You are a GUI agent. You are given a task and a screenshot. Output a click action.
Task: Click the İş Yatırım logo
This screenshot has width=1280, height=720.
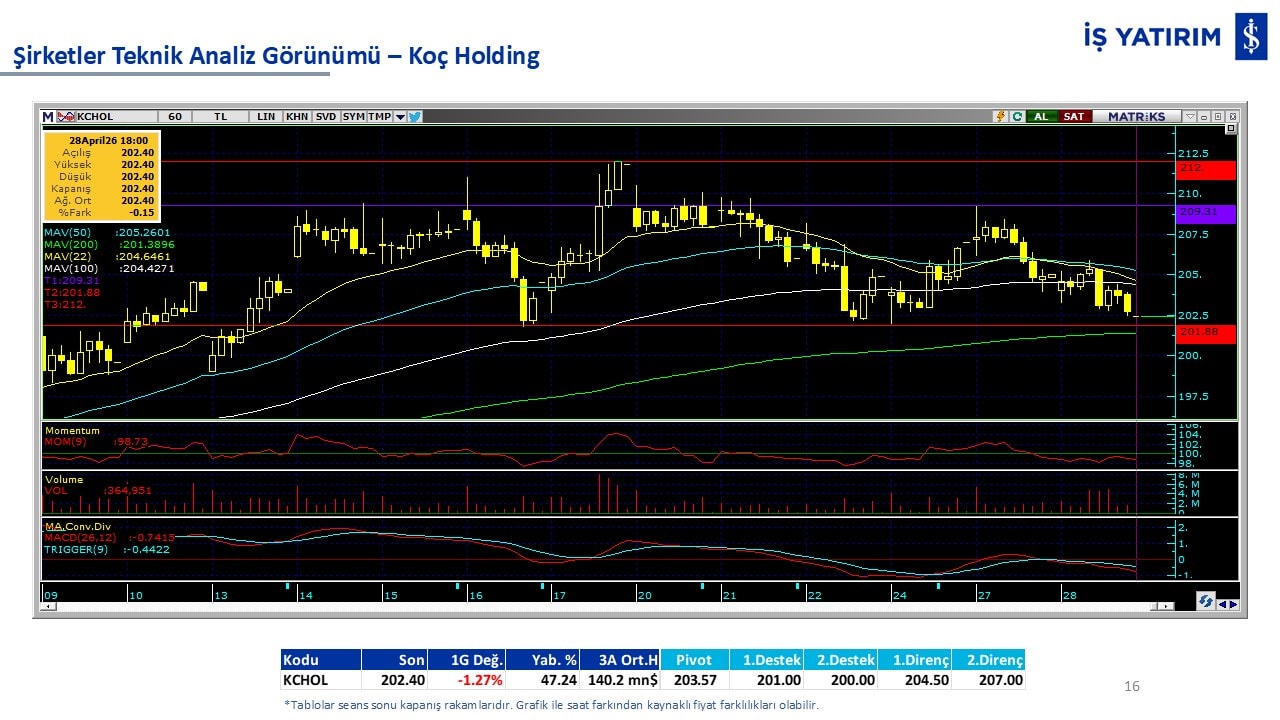(x=1250, y=37)
